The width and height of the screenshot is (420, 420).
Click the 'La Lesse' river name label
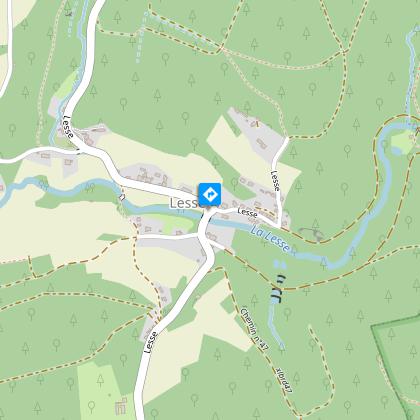pos(270,239)
